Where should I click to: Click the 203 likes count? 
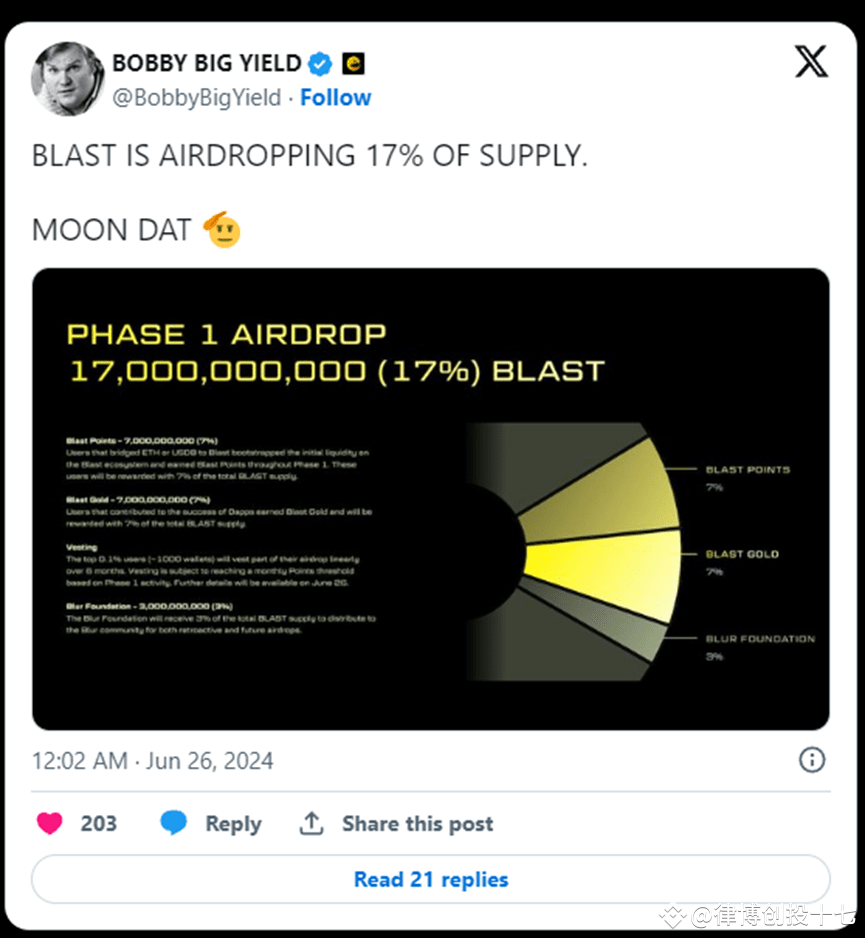click(98, 823)
